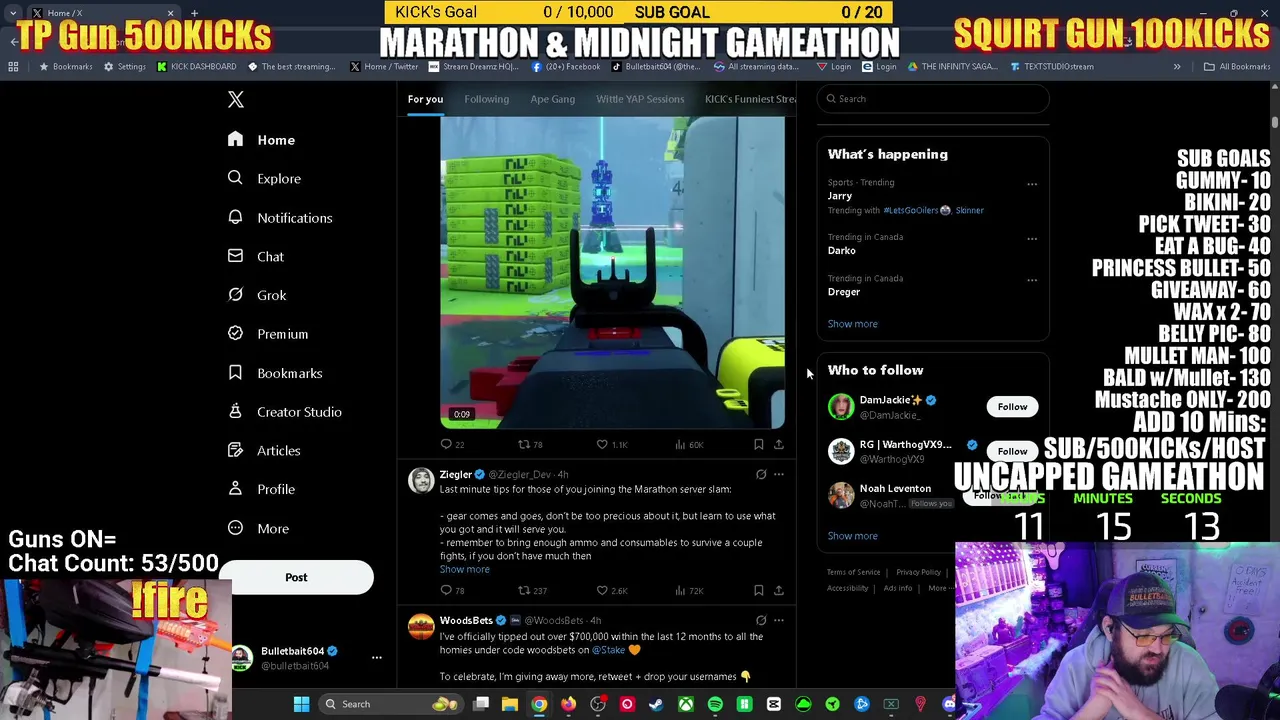Switch to KICK's Funniest Streamers tab
Viewport: 1280px width, 720px height.
point(751,99)
